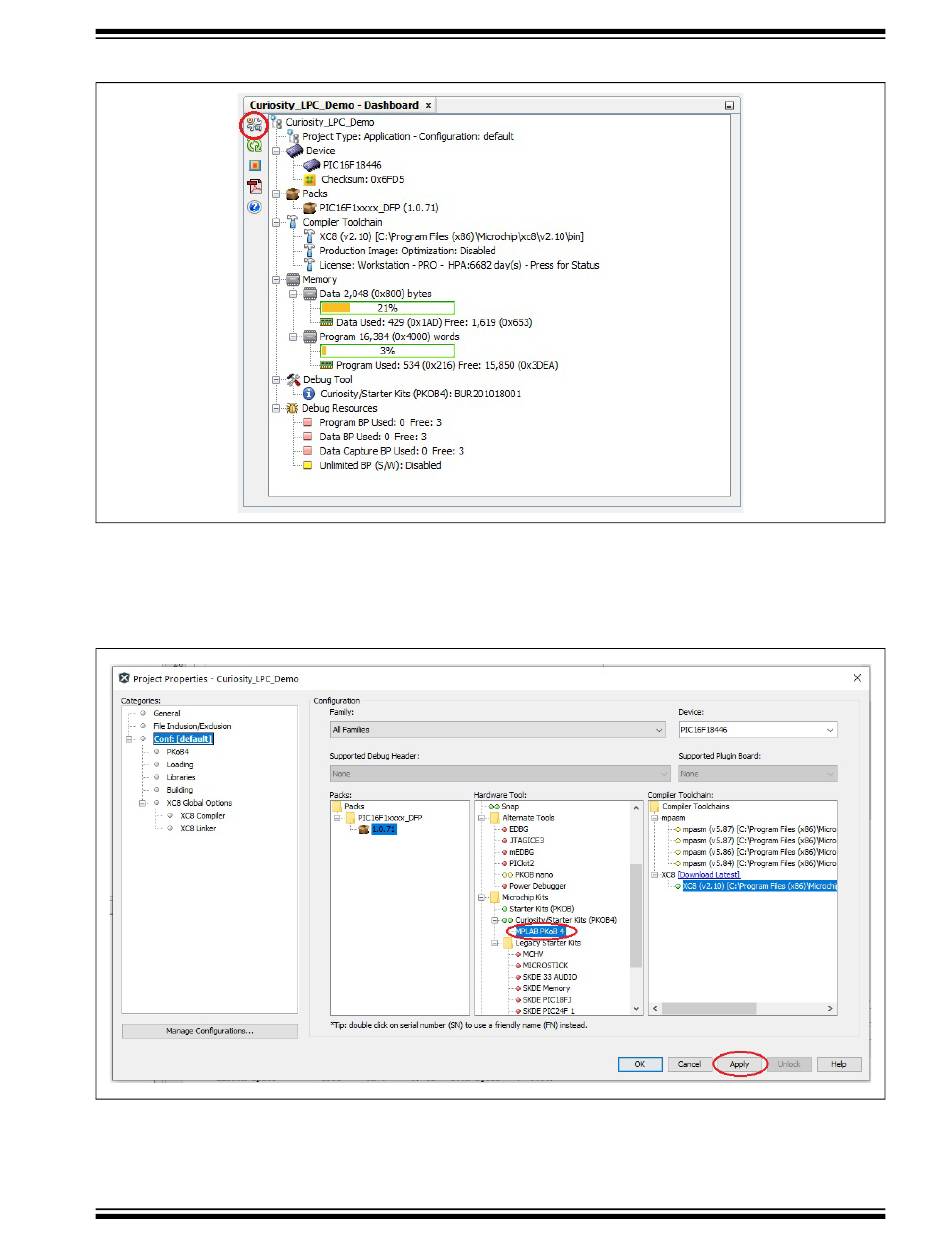Click the Program memory 3% usage bar
This screenshot has height=1254, width=950.
pos(387,352)
